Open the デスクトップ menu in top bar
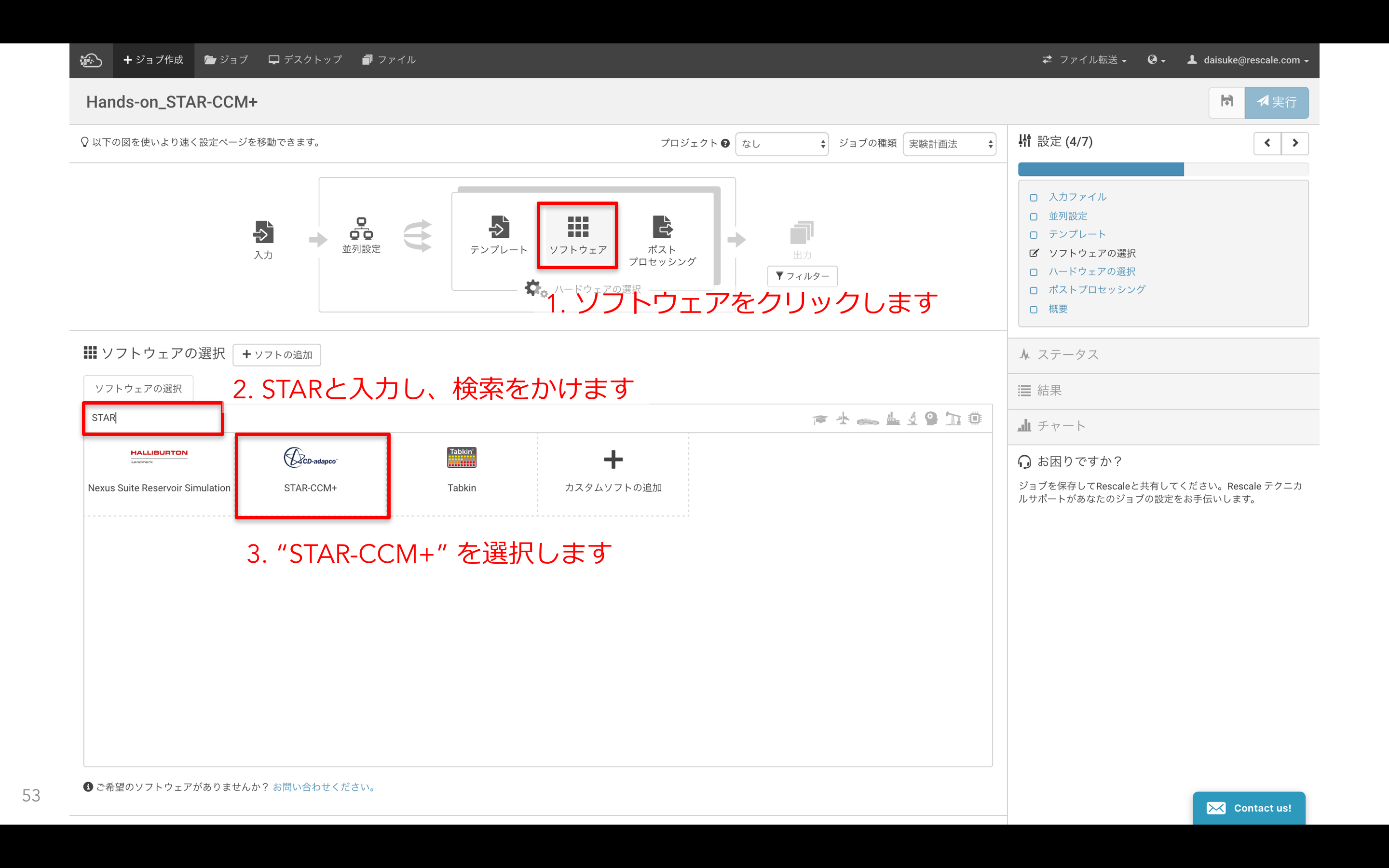 (305, 60)
